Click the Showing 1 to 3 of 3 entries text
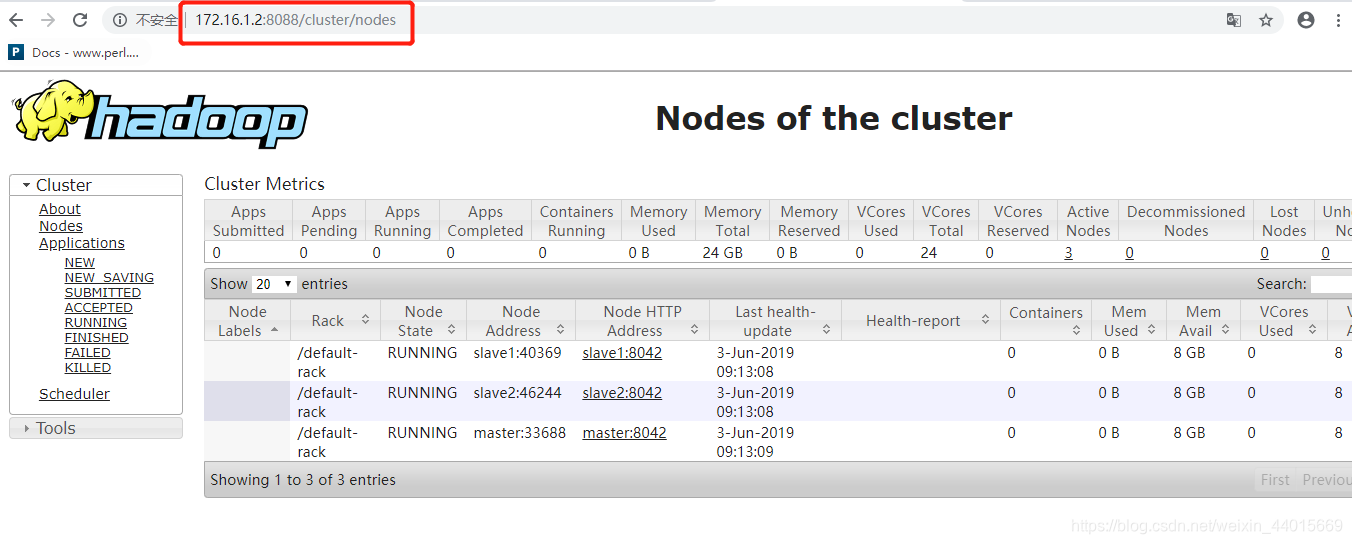Viewport: 1352px width, 544px height. pos(303,480)
